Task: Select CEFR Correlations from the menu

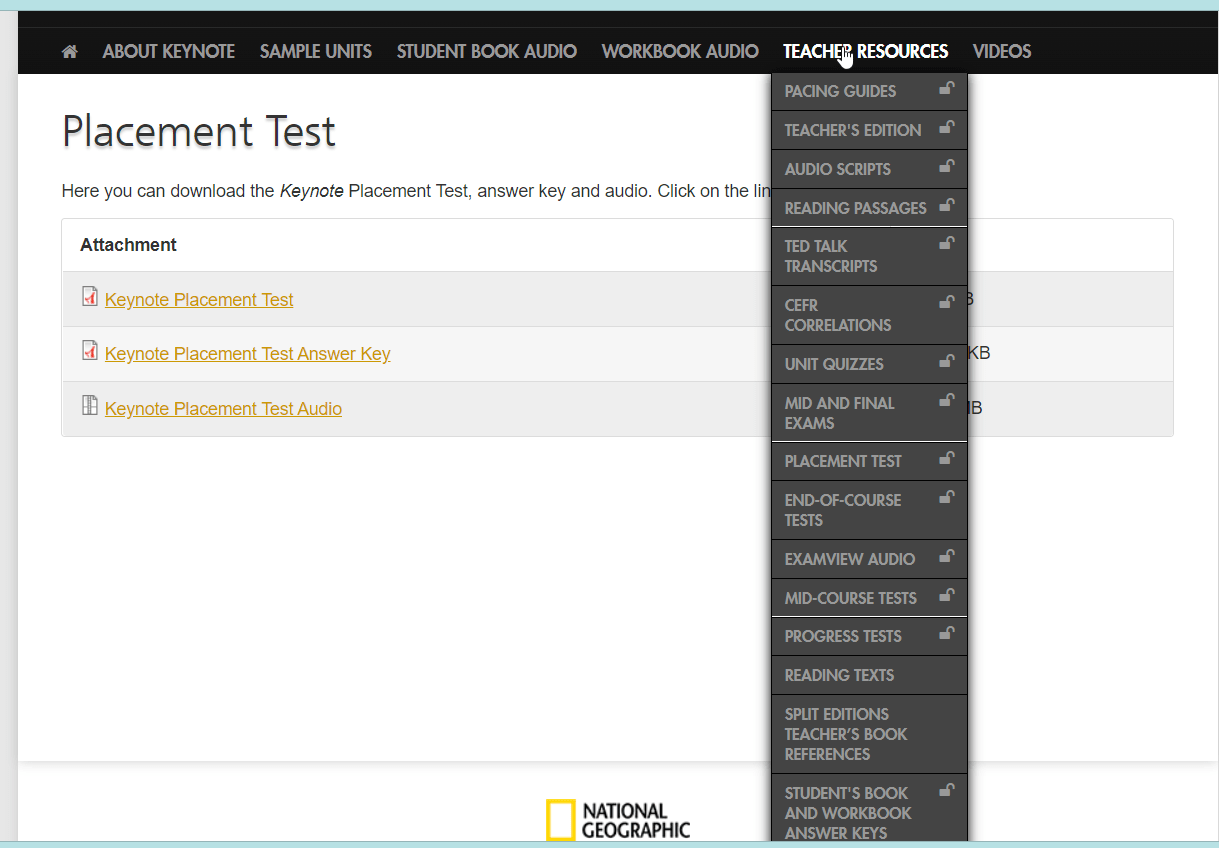Action: point(837,315)
